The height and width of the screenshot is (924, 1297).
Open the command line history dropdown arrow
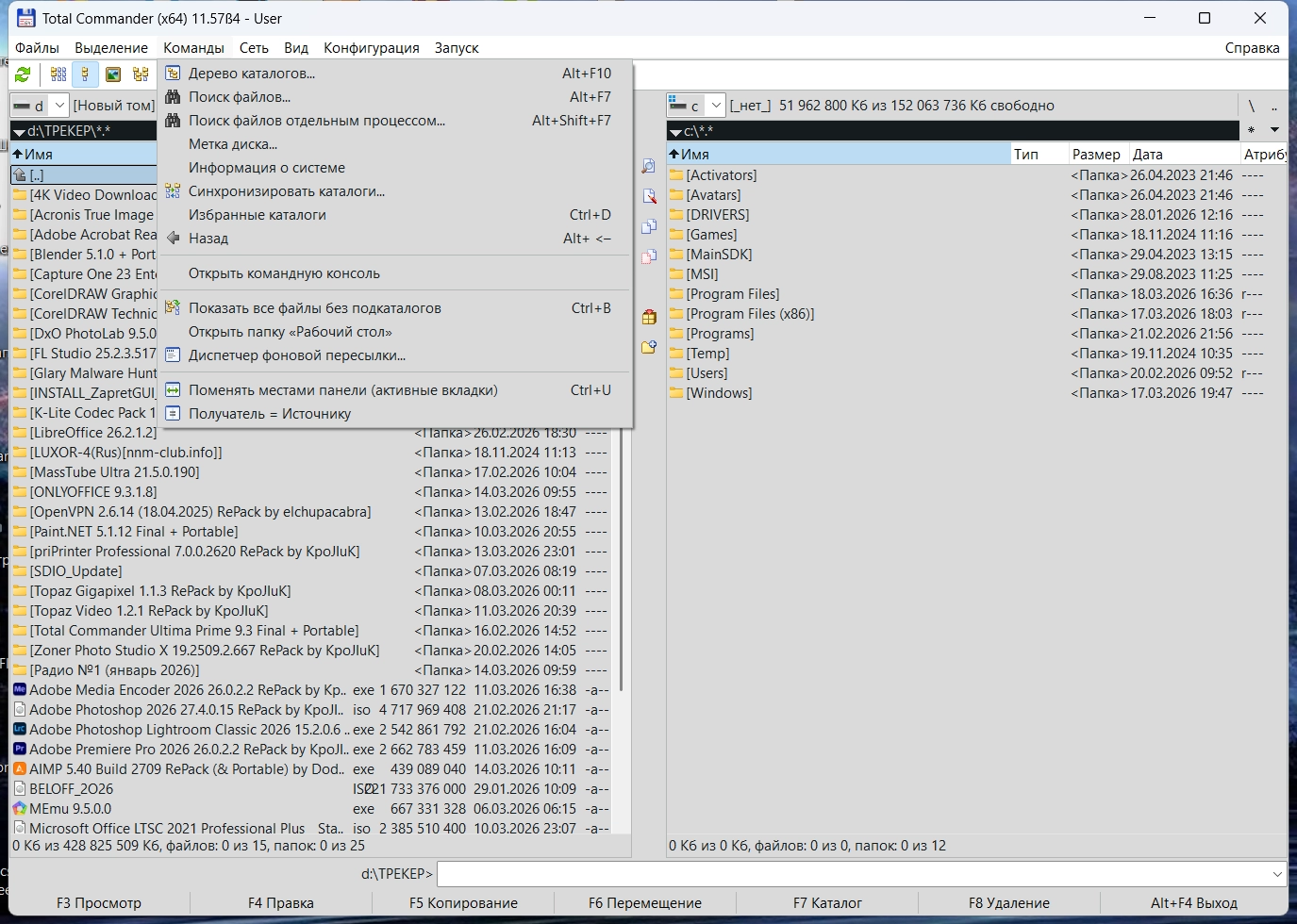tap(1277, 874)
